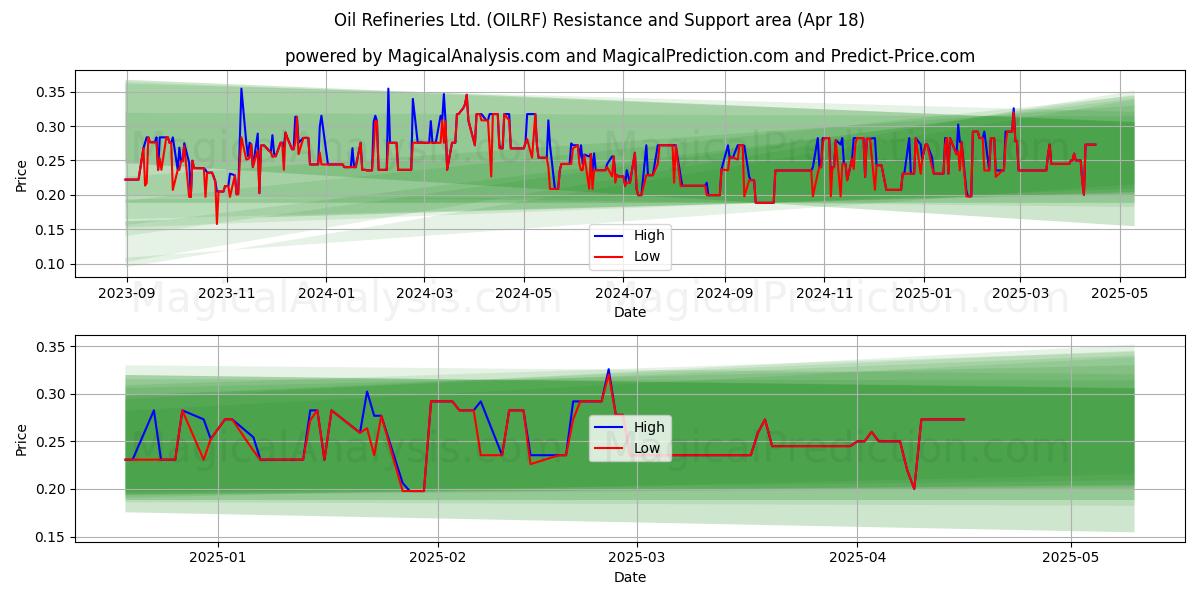Click the '2024-05' tick on the top chart
This screenshot has height=600, width=1200.
pos(524,293)
